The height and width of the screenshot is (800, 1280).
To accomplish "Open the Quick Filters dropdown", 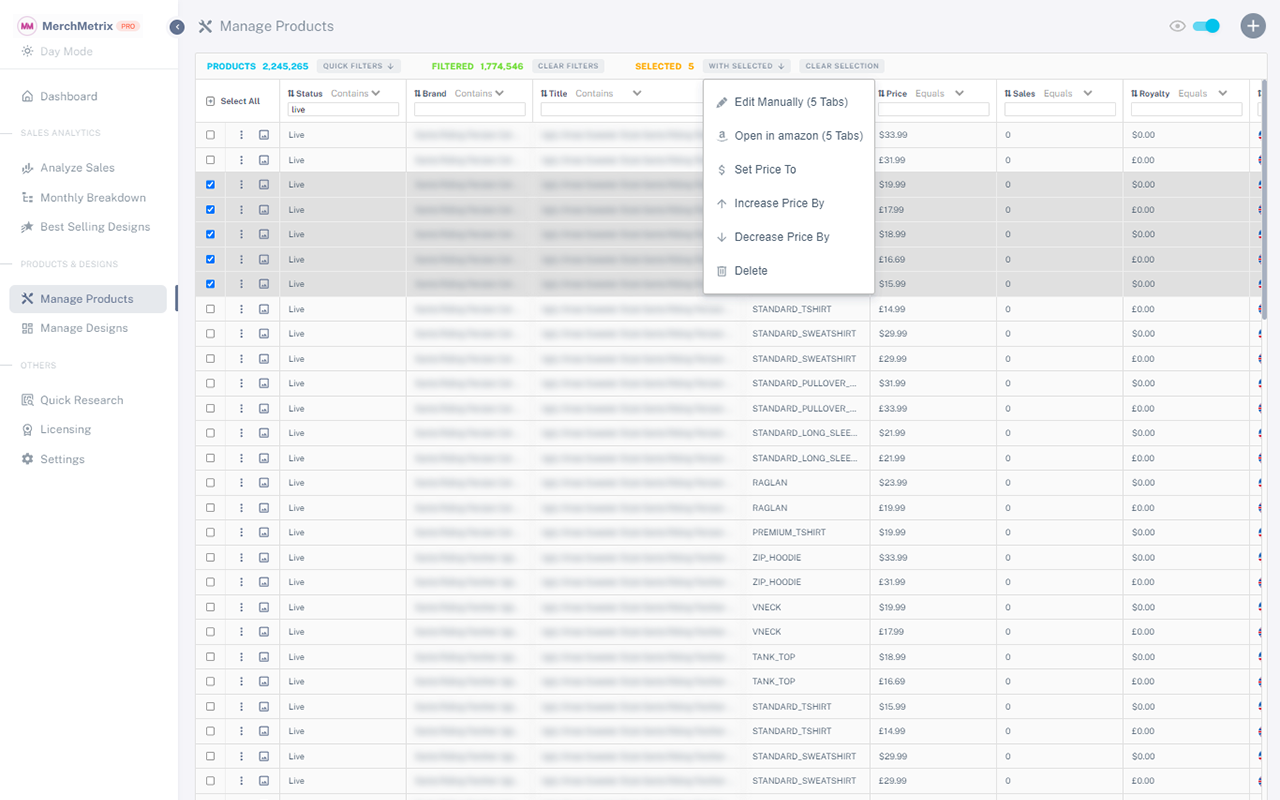I will pos(358,65).
